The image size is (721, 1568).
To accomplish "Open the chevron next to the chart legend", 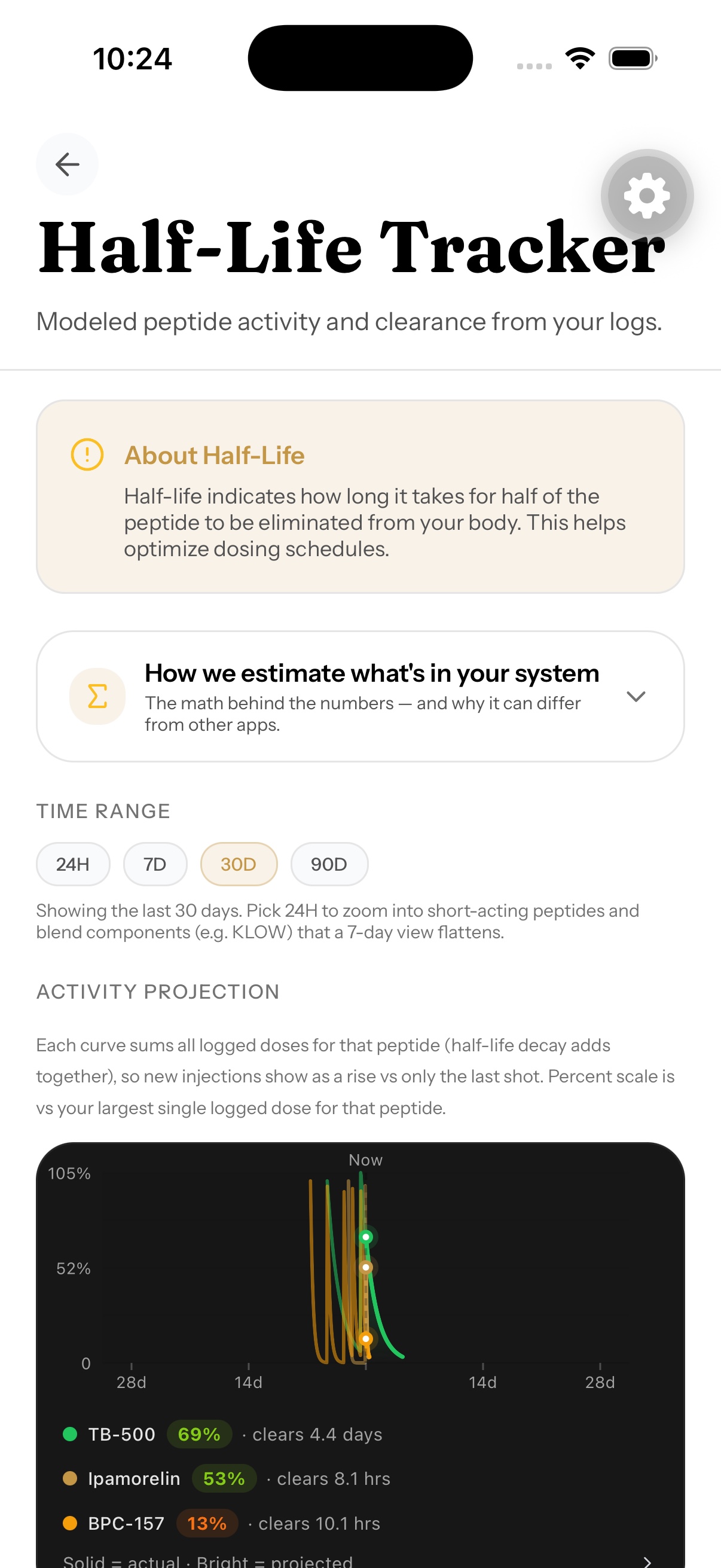I will tap(647, 1561).
